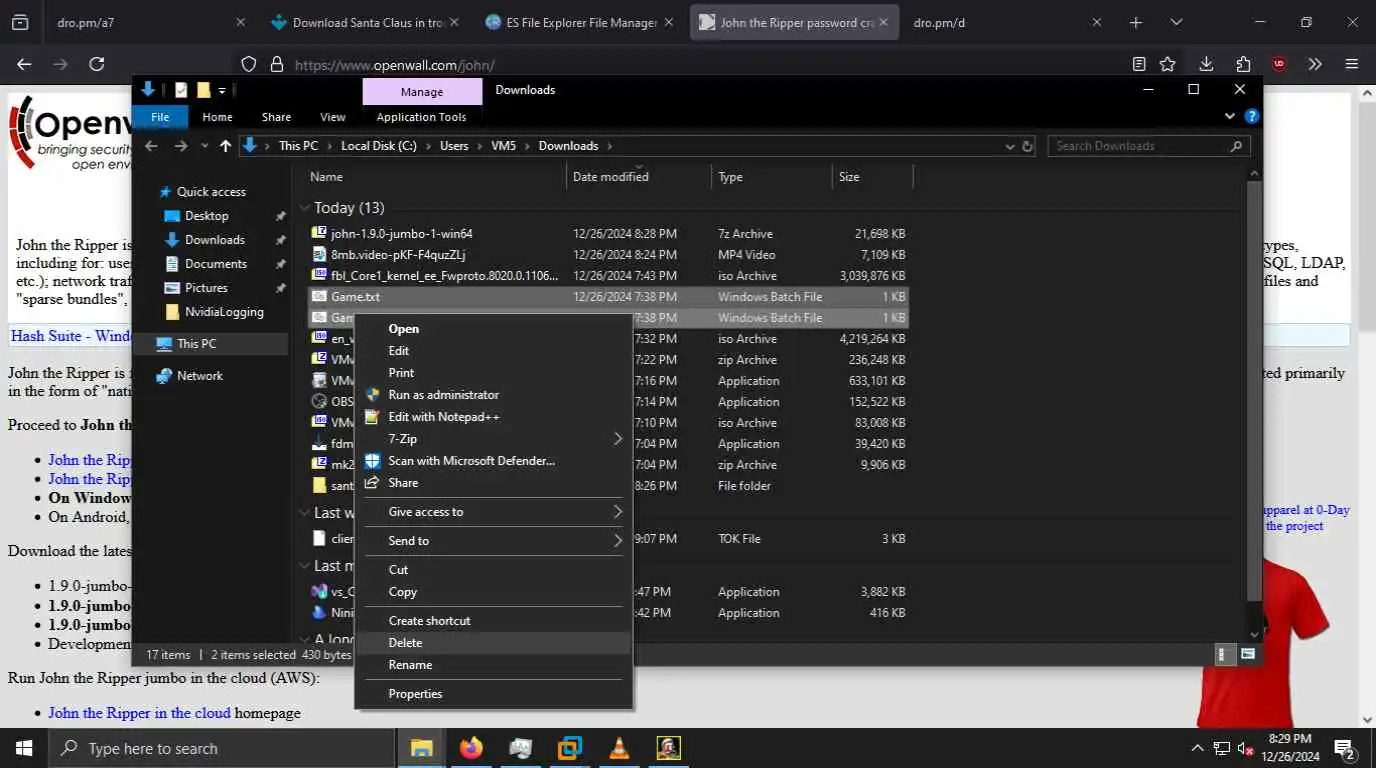This screenshot has width=1376, height=768.
Task: Open VMware icon on the taskbar
Action: (x=569, y=748)
